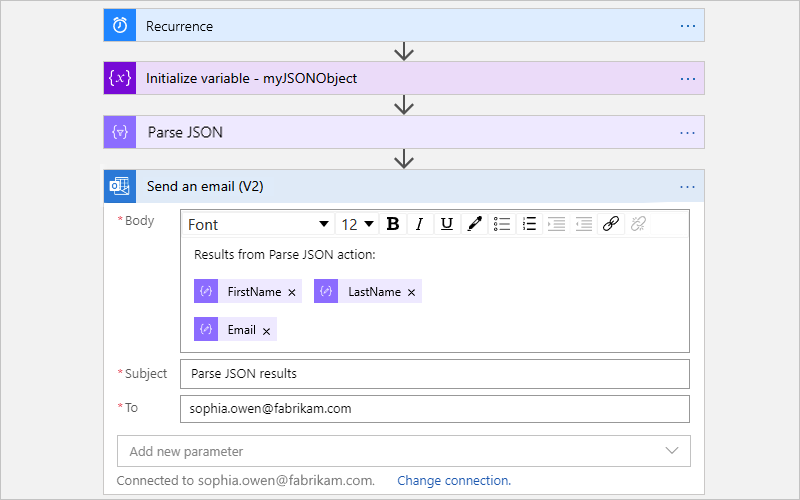Toggle underline text formatting

447,224
